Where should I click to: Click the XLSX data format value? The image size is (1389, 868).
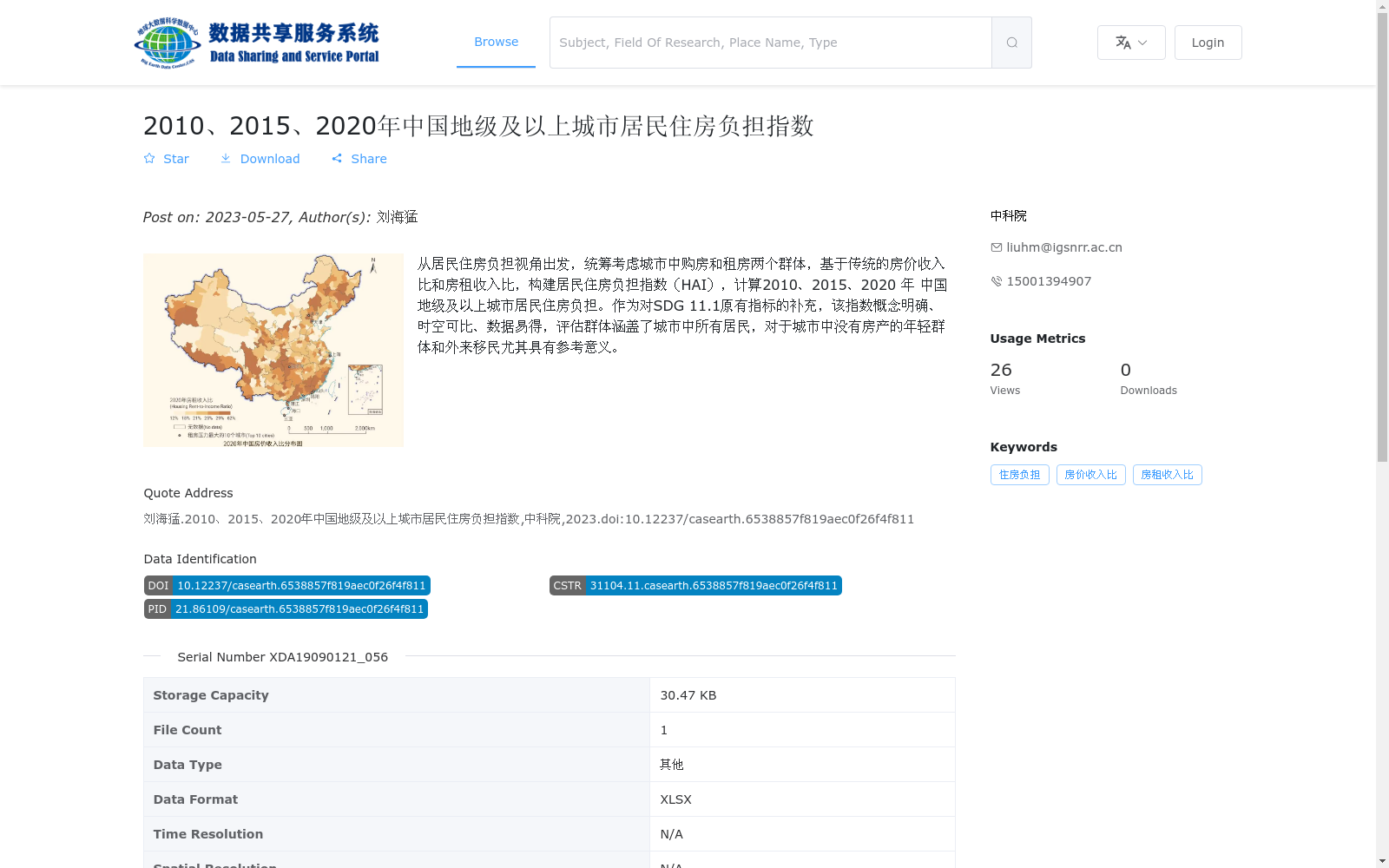point(675,799)
